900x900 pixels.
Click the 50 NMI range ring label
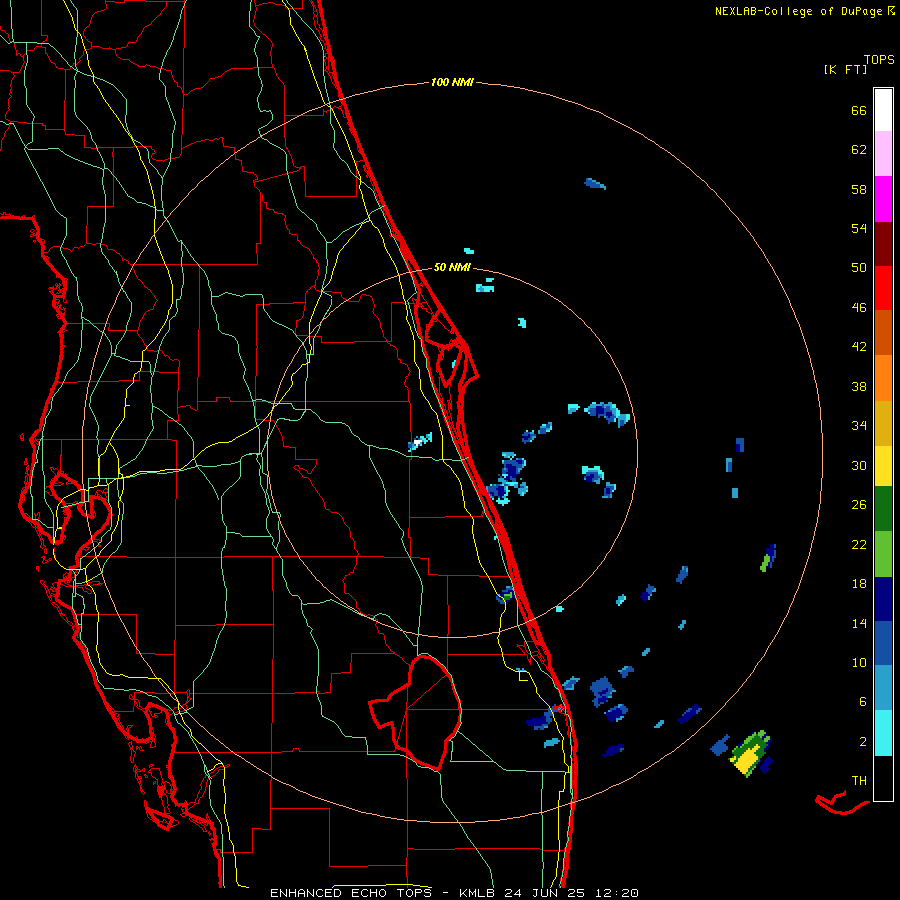coord(452,267)
